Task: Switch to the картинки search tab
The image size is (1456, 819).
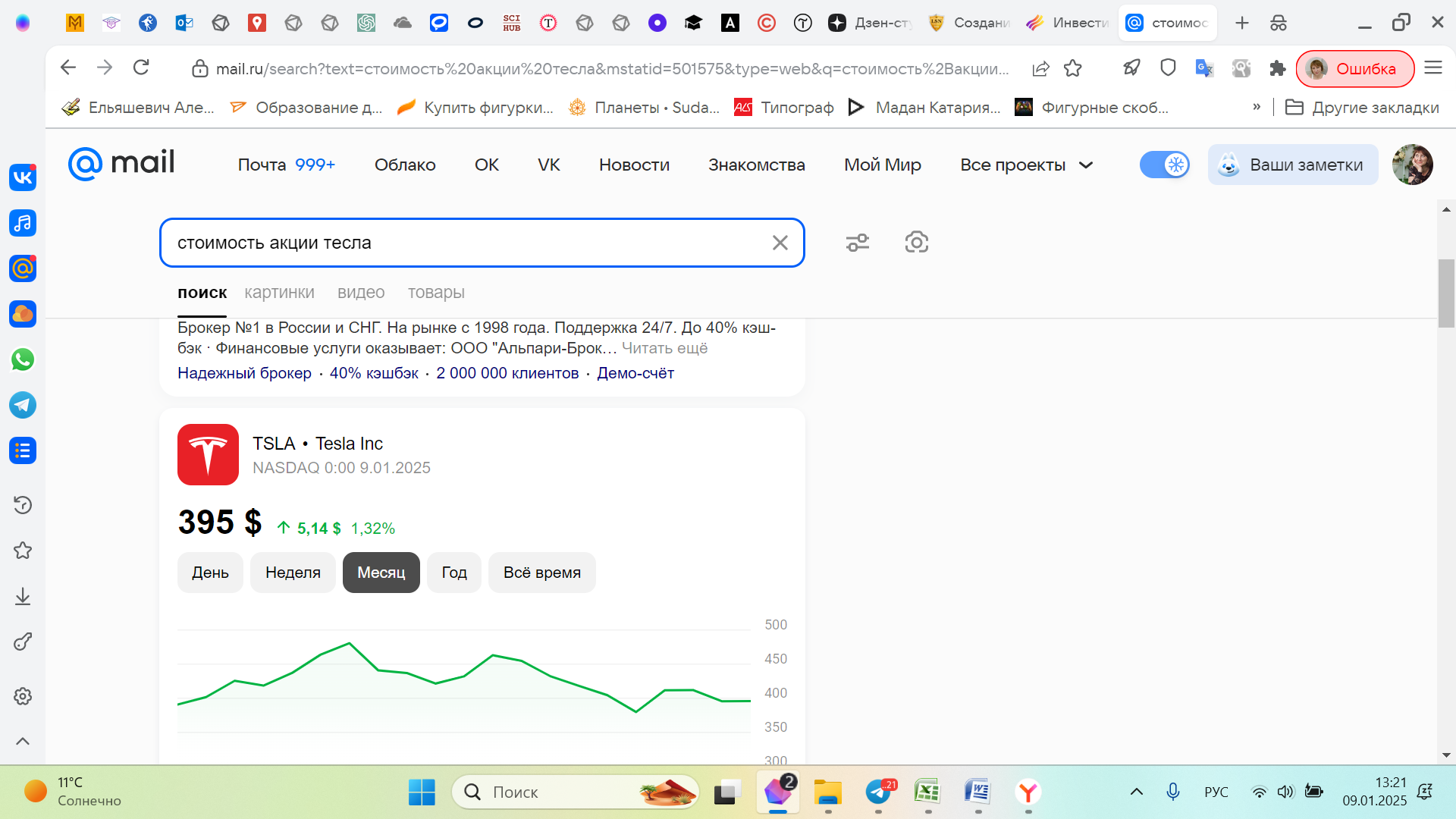Action: tap(279, 293)
